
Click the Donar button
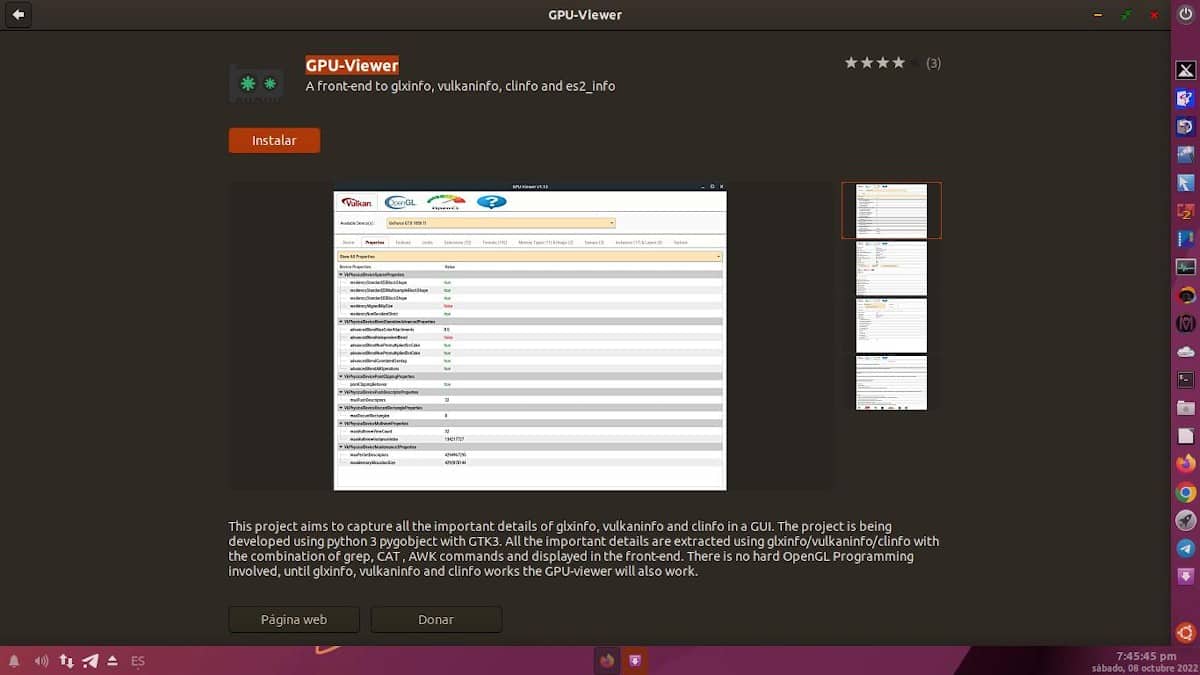click(x=436, y=619)
